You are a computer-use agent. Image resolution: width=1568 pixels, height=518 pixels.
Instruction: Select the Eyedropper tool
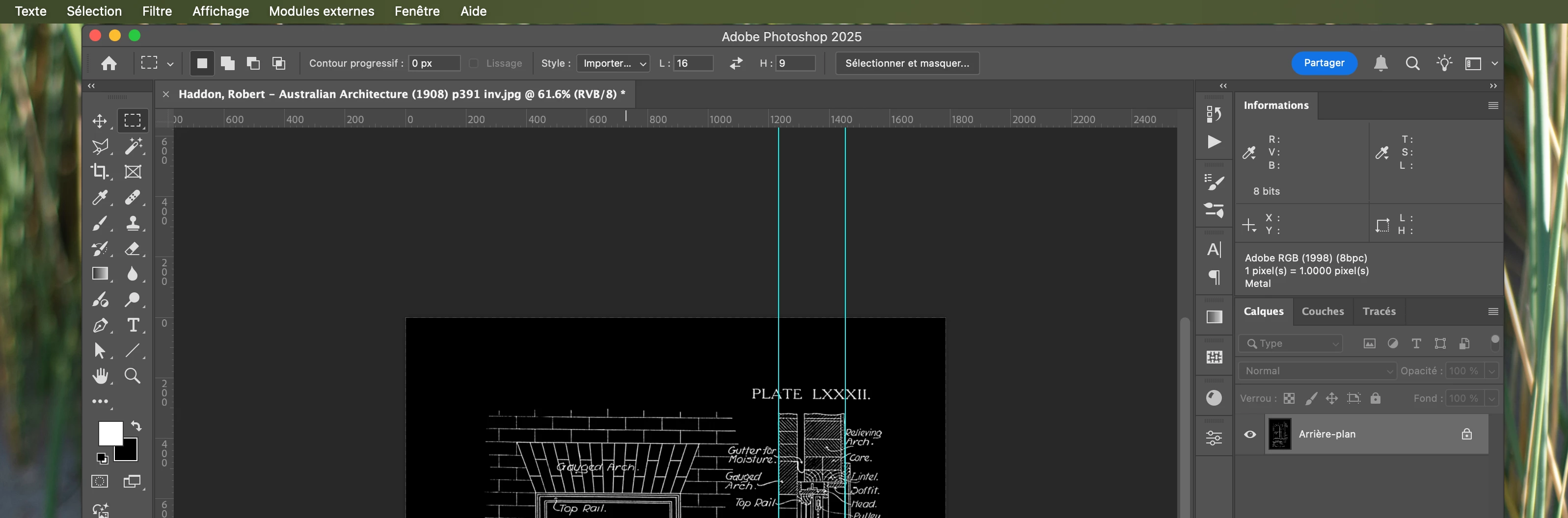[100, 198]
